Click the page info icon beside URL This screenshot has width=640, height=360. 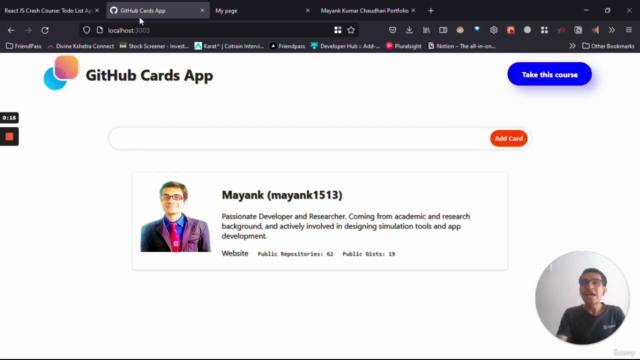100,30
